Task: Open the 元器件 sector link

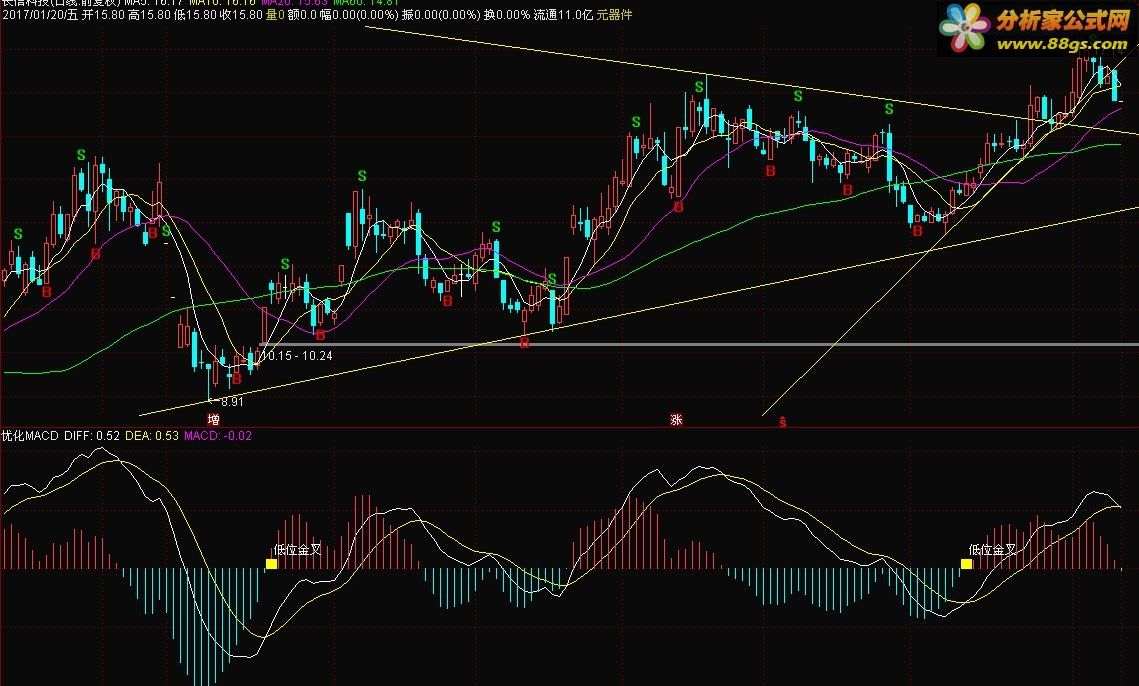Action: 614,15
